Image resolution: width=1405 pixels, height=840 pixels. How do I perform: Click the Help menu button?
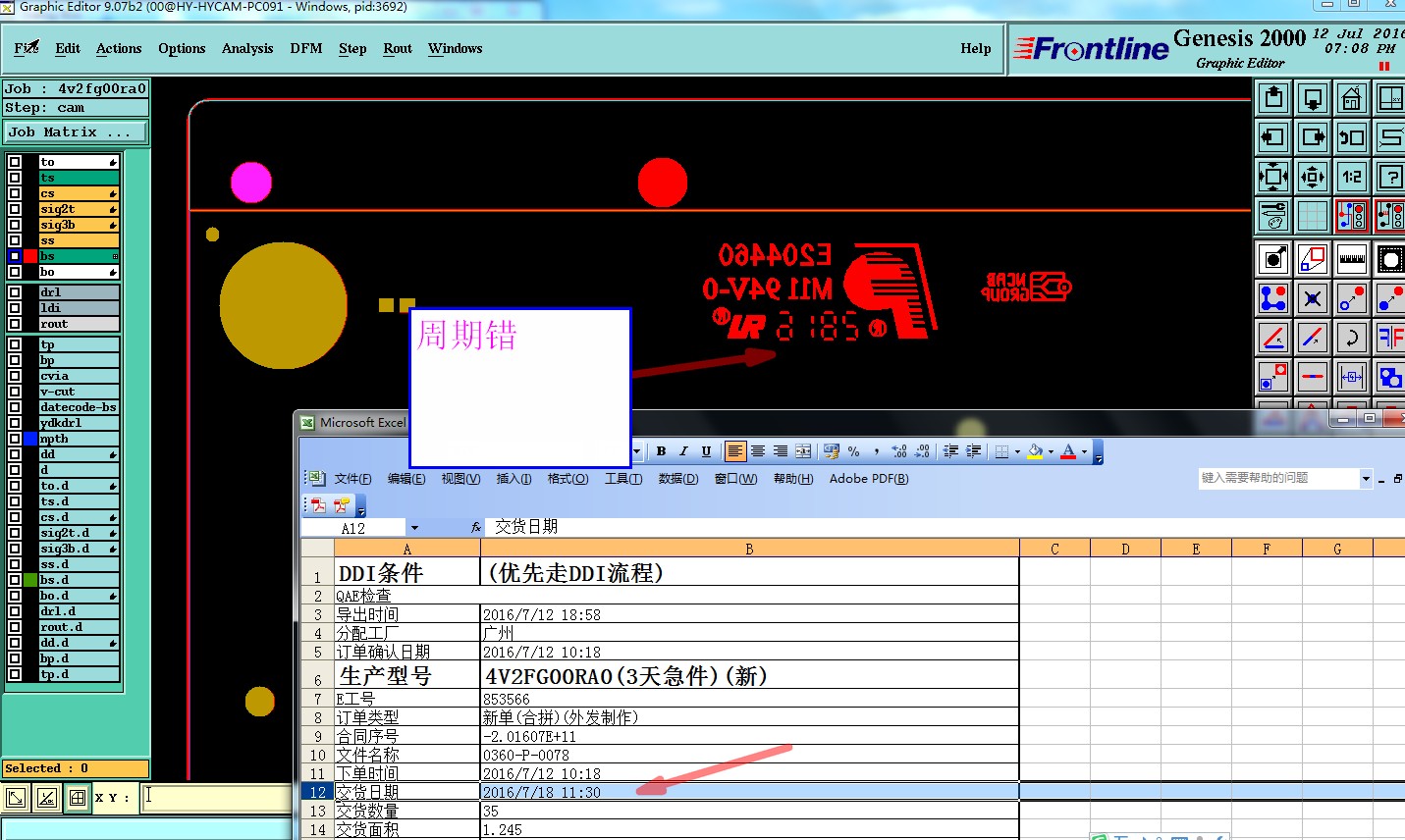point(976,48)
